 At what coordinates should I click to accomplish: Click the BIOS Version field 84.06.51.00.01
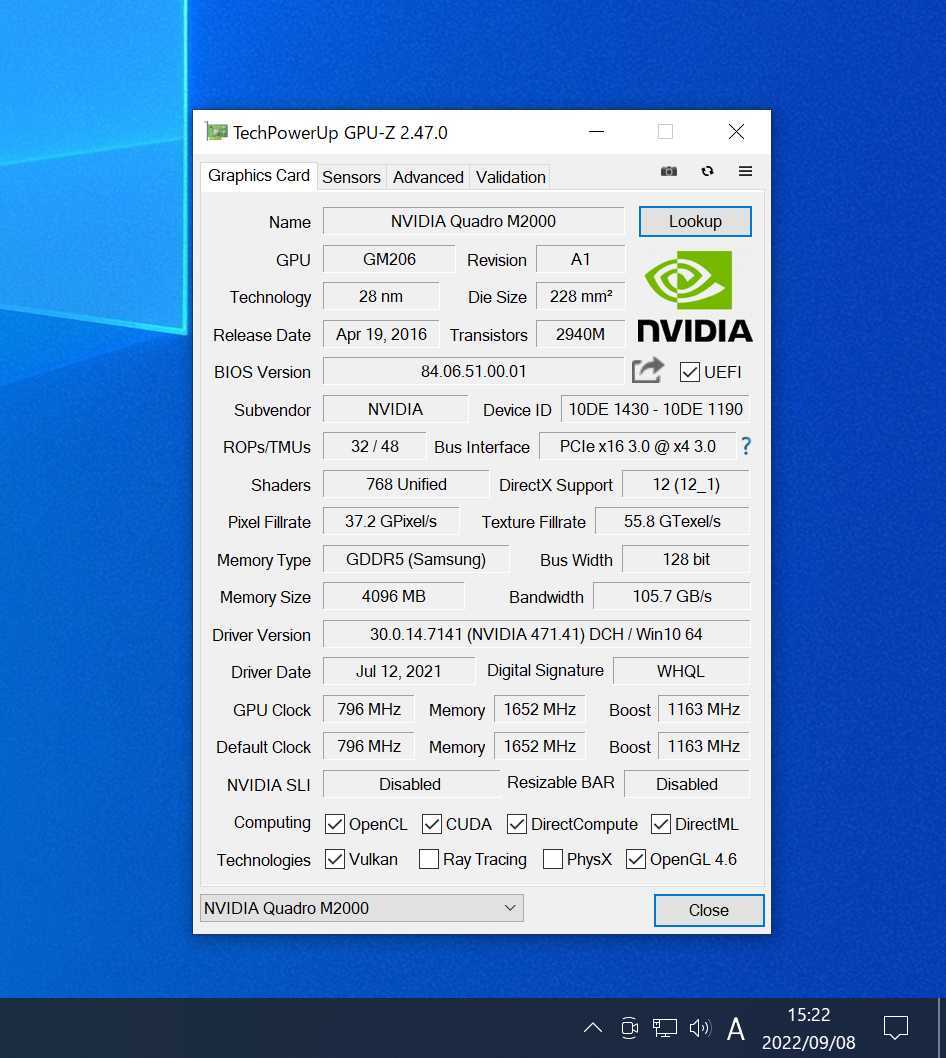[473, 371]
